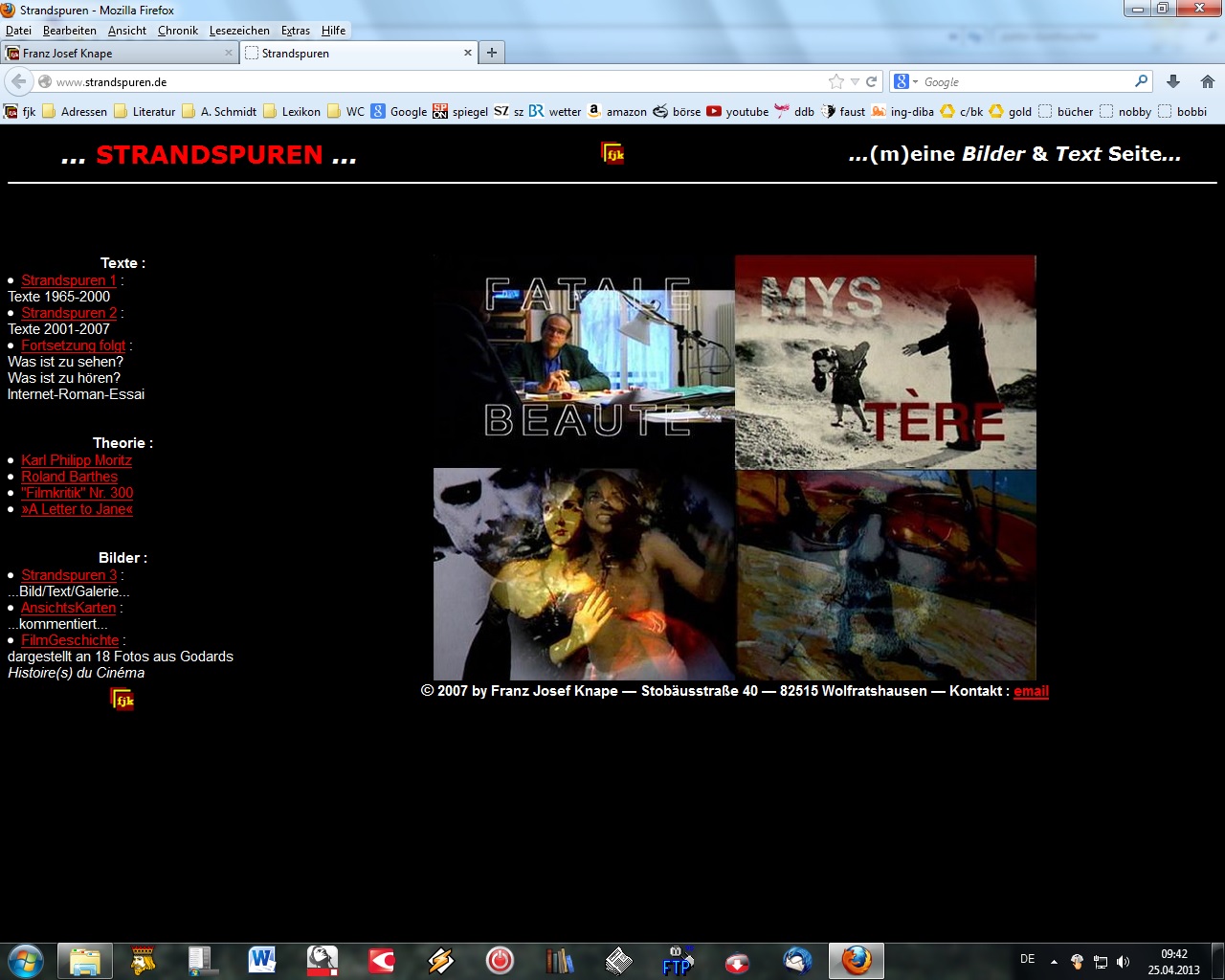This screenshot has width=1225, height=980.
Task: Open the Ansicht menu
Action: tap(127, 31)
